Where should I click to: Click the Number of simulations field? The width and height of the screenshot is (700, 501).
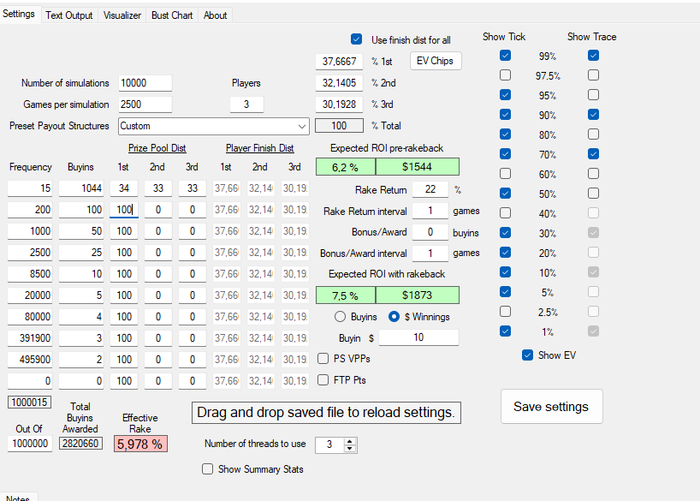click(x=145, y=83)
